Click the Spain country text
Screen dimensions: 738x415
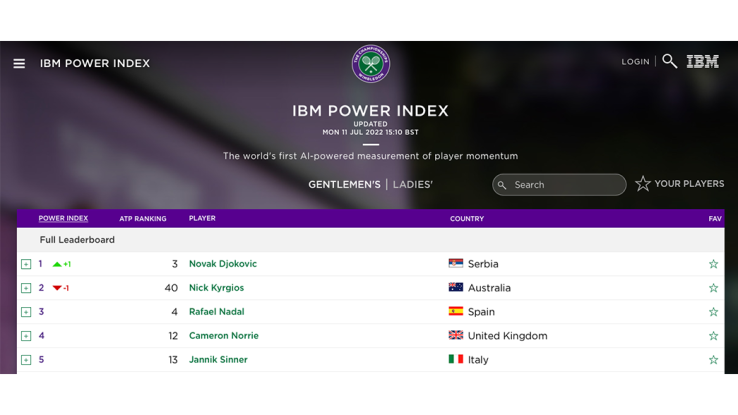coord(481,311)
